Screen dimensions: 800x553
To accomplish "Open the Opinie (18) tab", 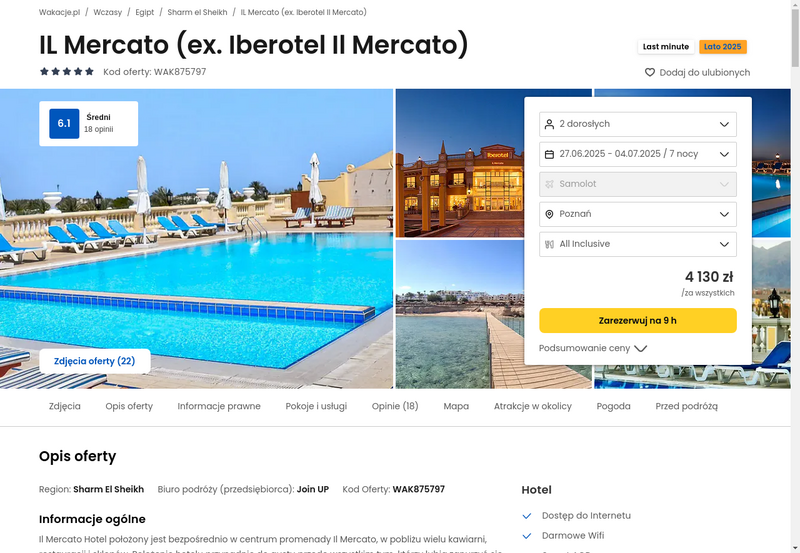I will click(x=395, y=406).
